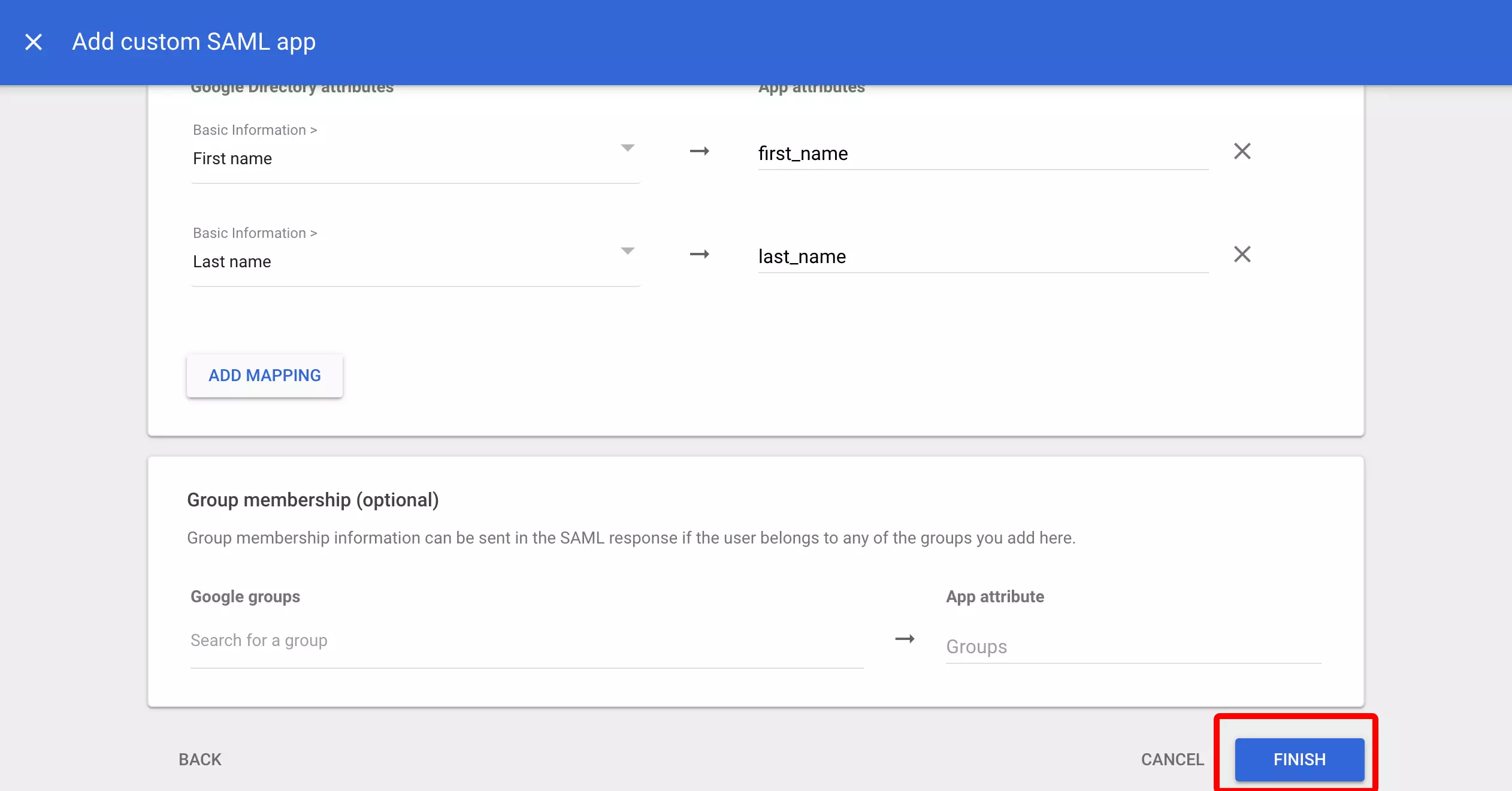Click the Add custom SAML app title
Screen dimensions: 1512x791
tap(194, 42)
